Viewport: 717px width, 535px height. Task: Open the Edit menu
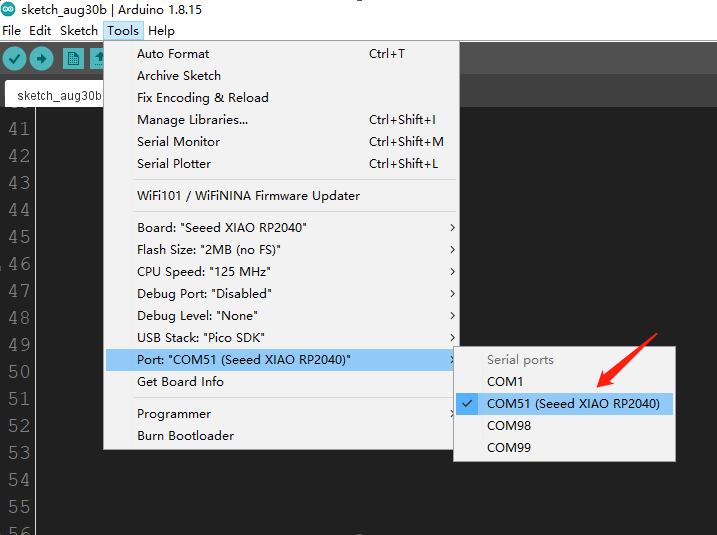pos(40,31)
